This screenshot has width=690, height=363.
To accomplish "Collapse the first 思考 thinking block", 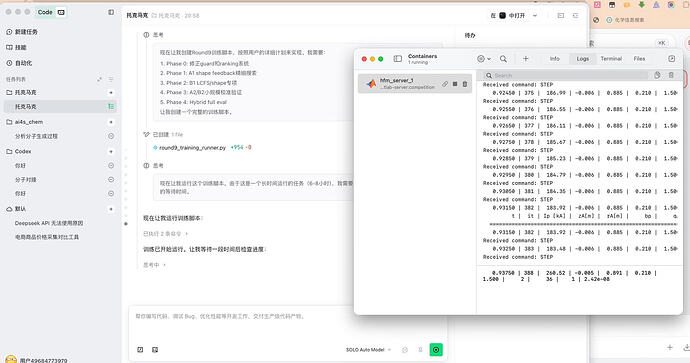I will coord(153,35).
